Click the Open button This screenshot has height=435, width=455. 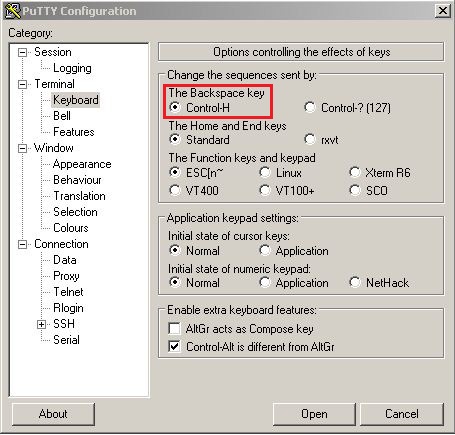tap(314, 414)
